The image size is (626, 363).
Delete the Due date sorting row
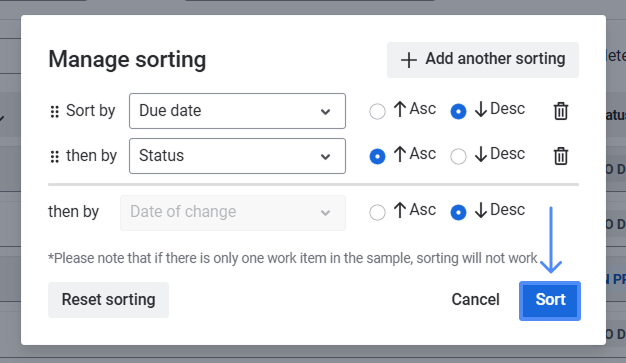561,111
